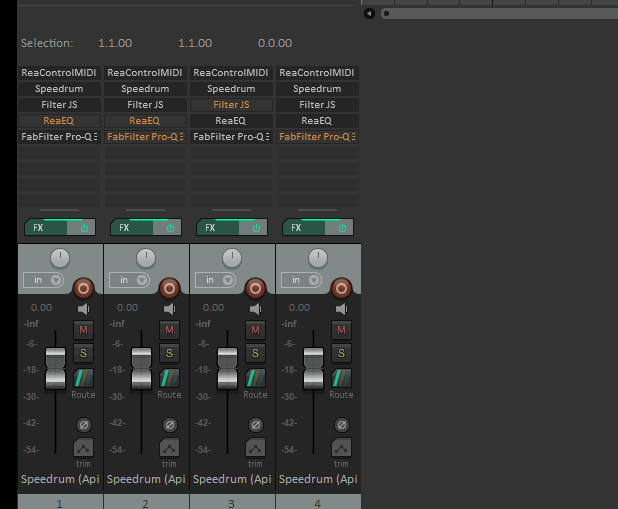Viewport: 618px width, 509px height.
Task: Open routing for track 4
Action: click(341, 378)
